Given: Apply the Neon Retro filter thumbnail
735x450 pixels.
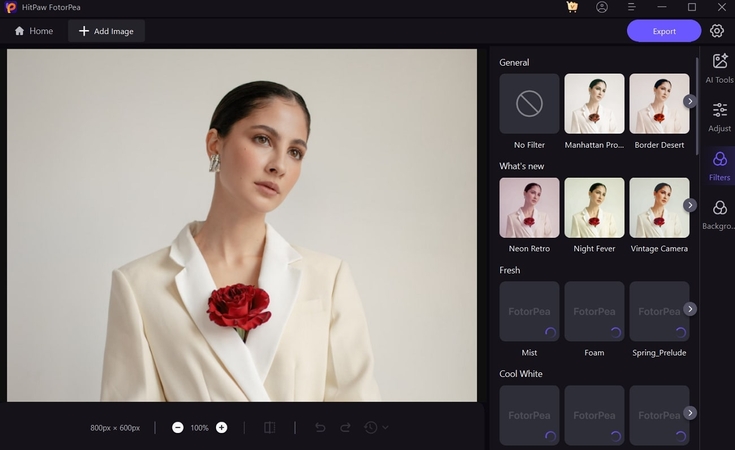Looking at the screenshot, I should point(529,208).
